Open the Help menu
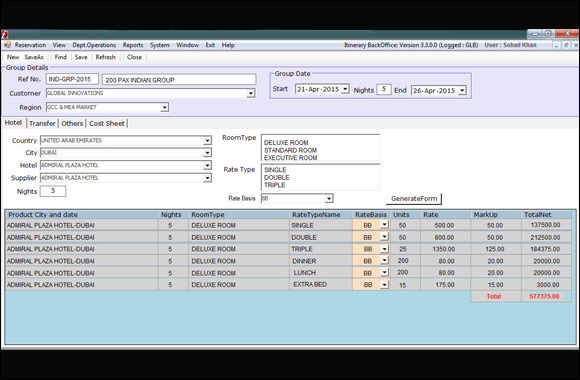The width and height of the screenshot is (580, 380). (x=228, y=45)
